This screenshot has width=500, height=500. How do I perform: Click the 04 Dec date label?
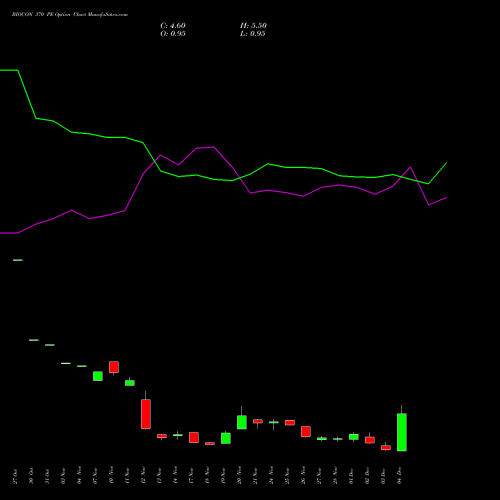click(399, 476)
